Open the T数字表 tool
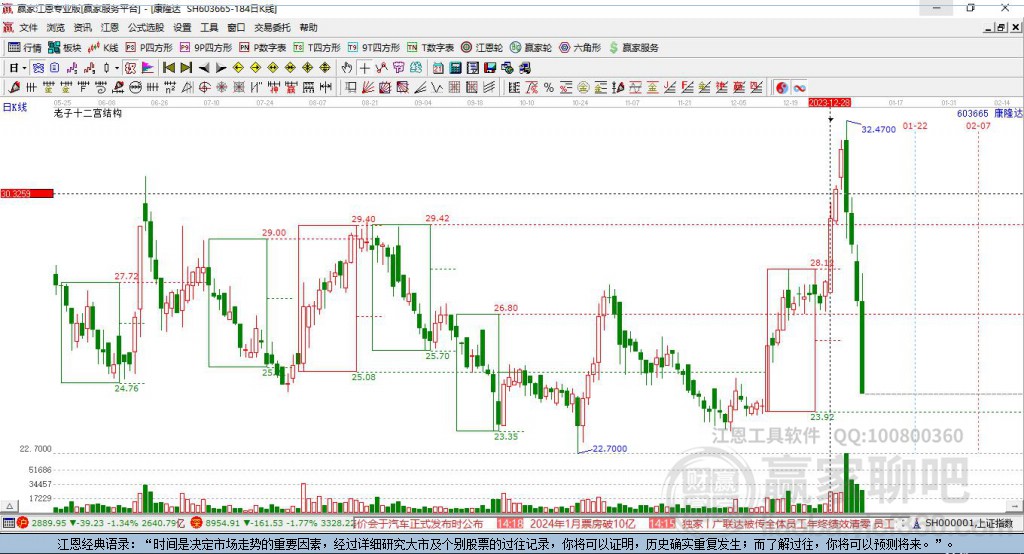The image size is (1024, 554). point(430,48)
